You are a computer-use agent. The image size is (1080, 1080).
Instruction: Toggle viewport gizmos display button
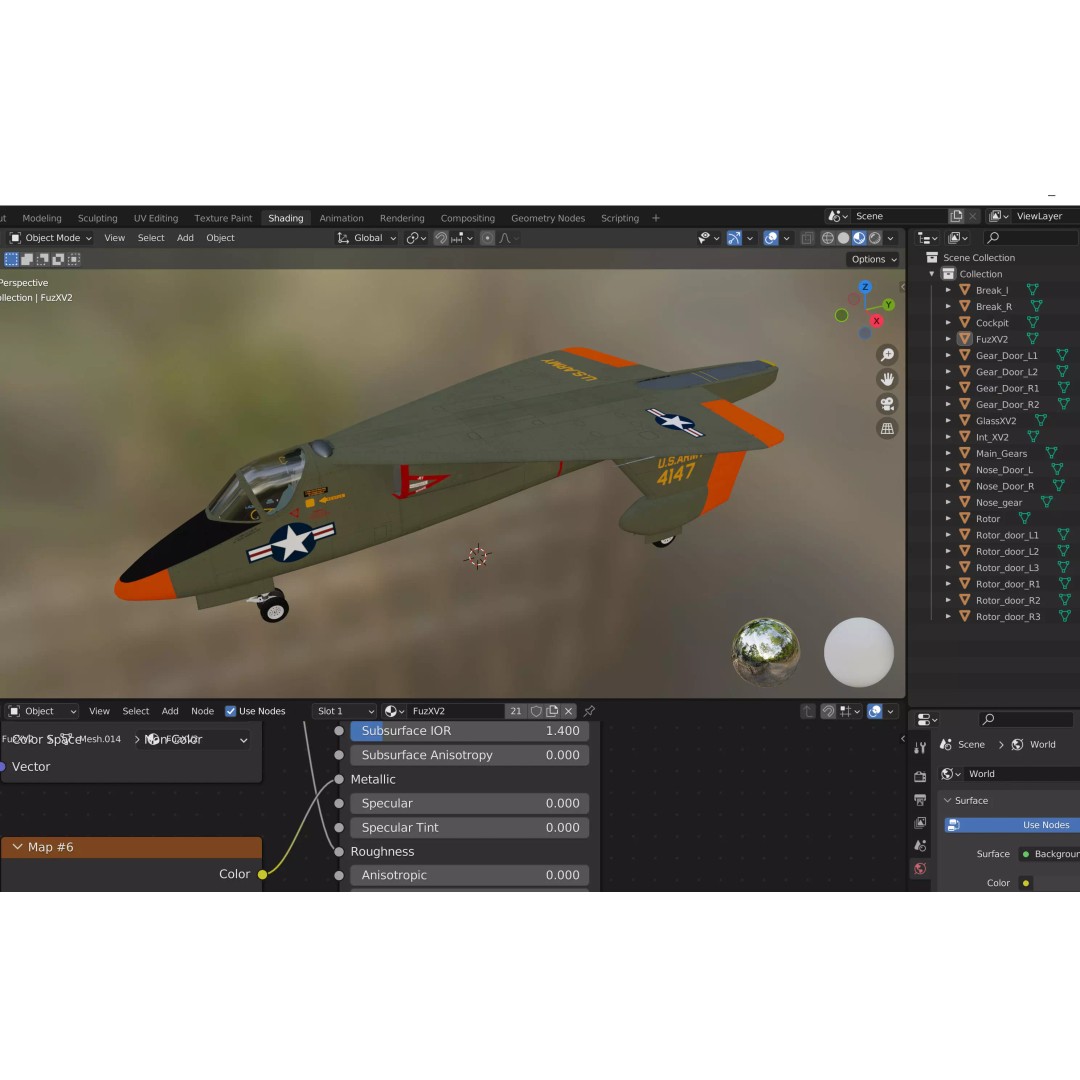tap(734, 238)
